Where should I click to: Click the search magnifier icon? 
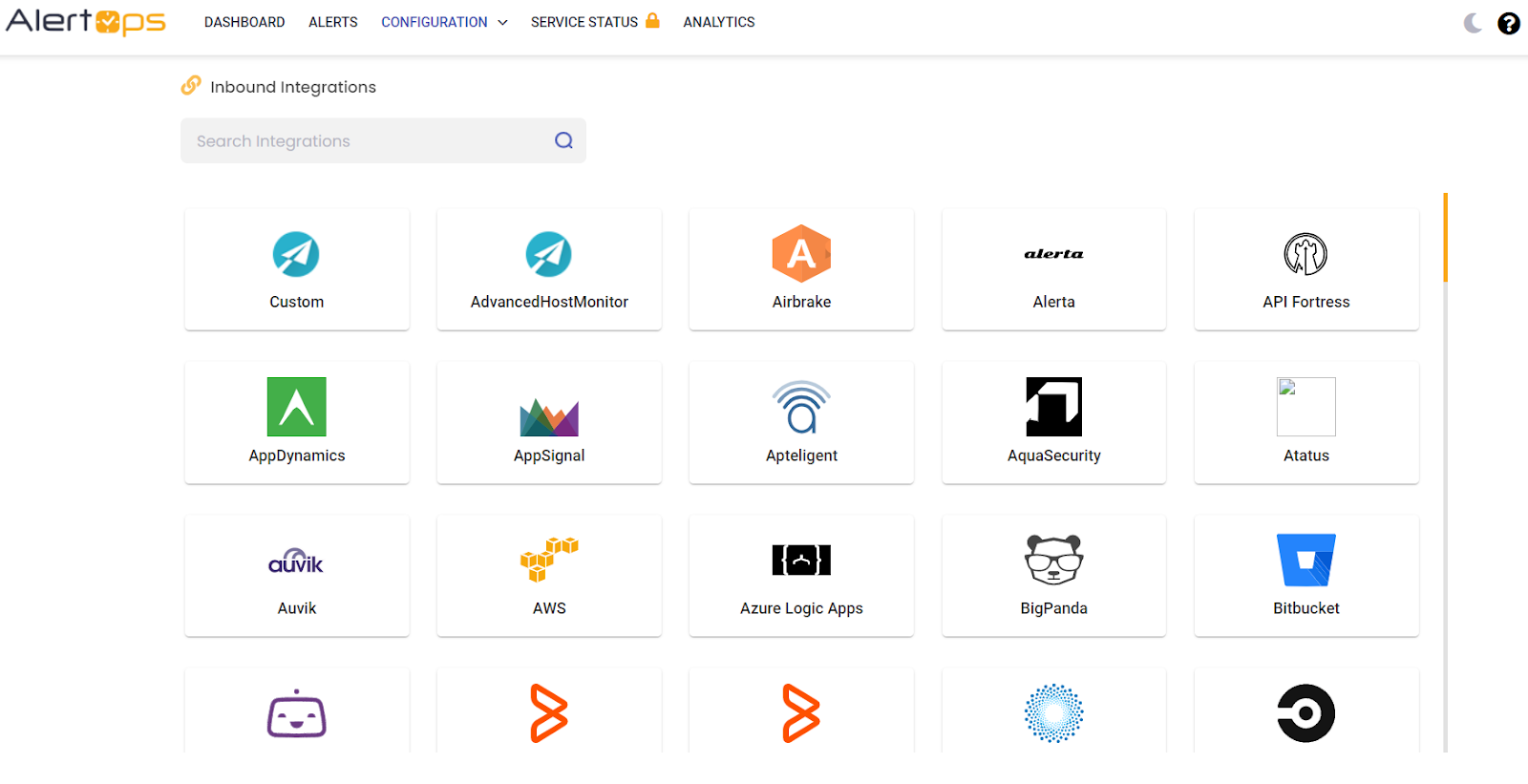tap(563, 140)
